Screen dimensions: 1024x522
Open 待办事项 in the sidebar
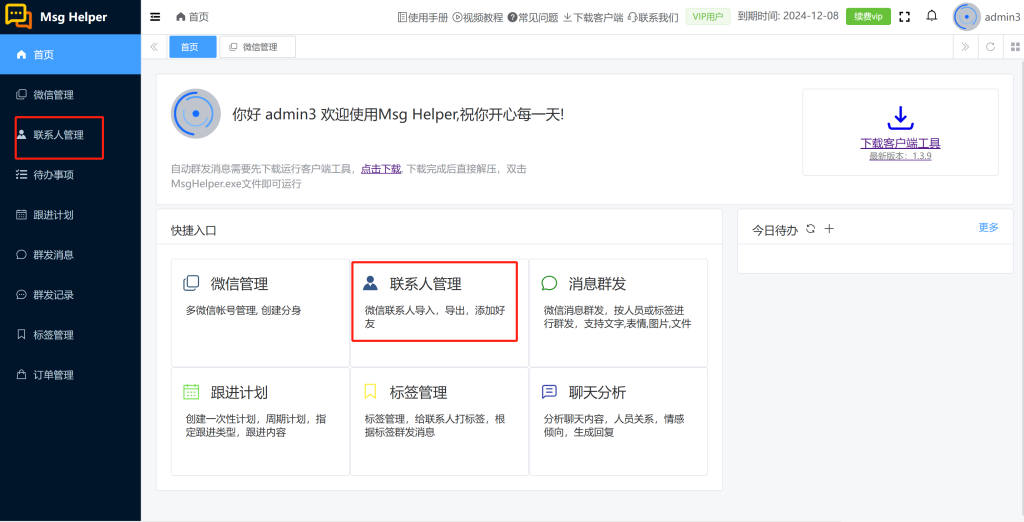coord(71,175)
